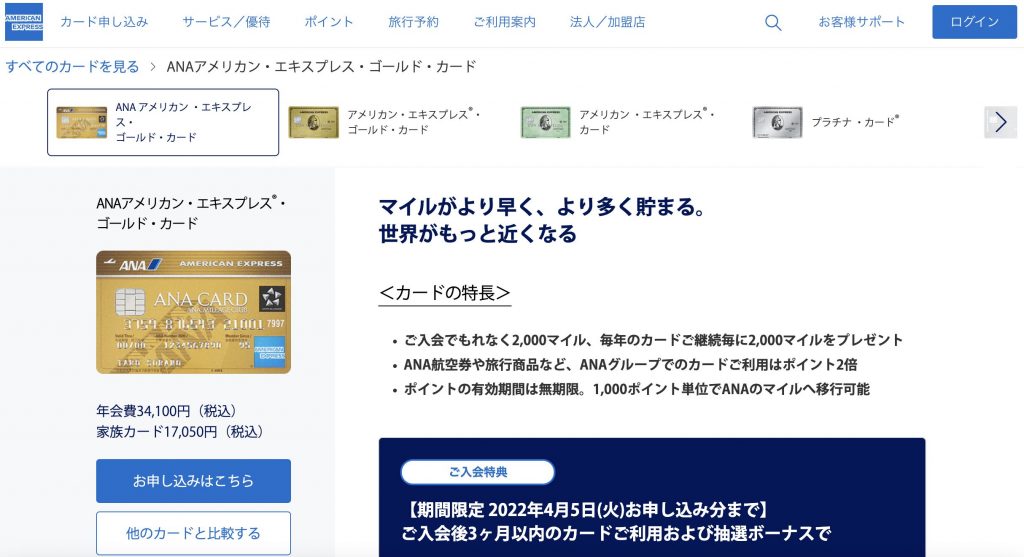Click the 期間限定 2022年4月5日 campaign text
Screen dimensions: 1024x557
click(x=588, y=509)
